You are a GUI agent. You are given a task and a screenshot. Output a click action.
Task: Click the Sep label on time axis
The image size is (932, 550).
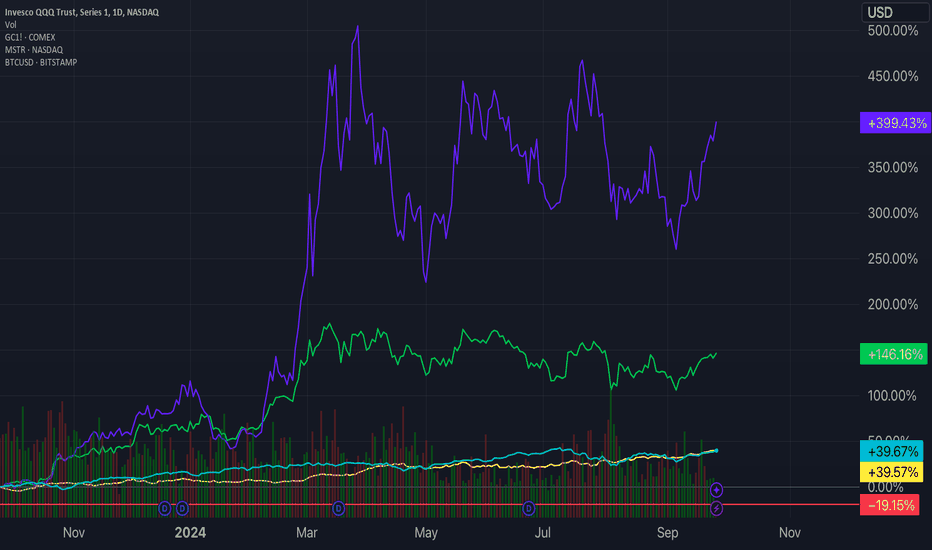(x=667, y=532)
